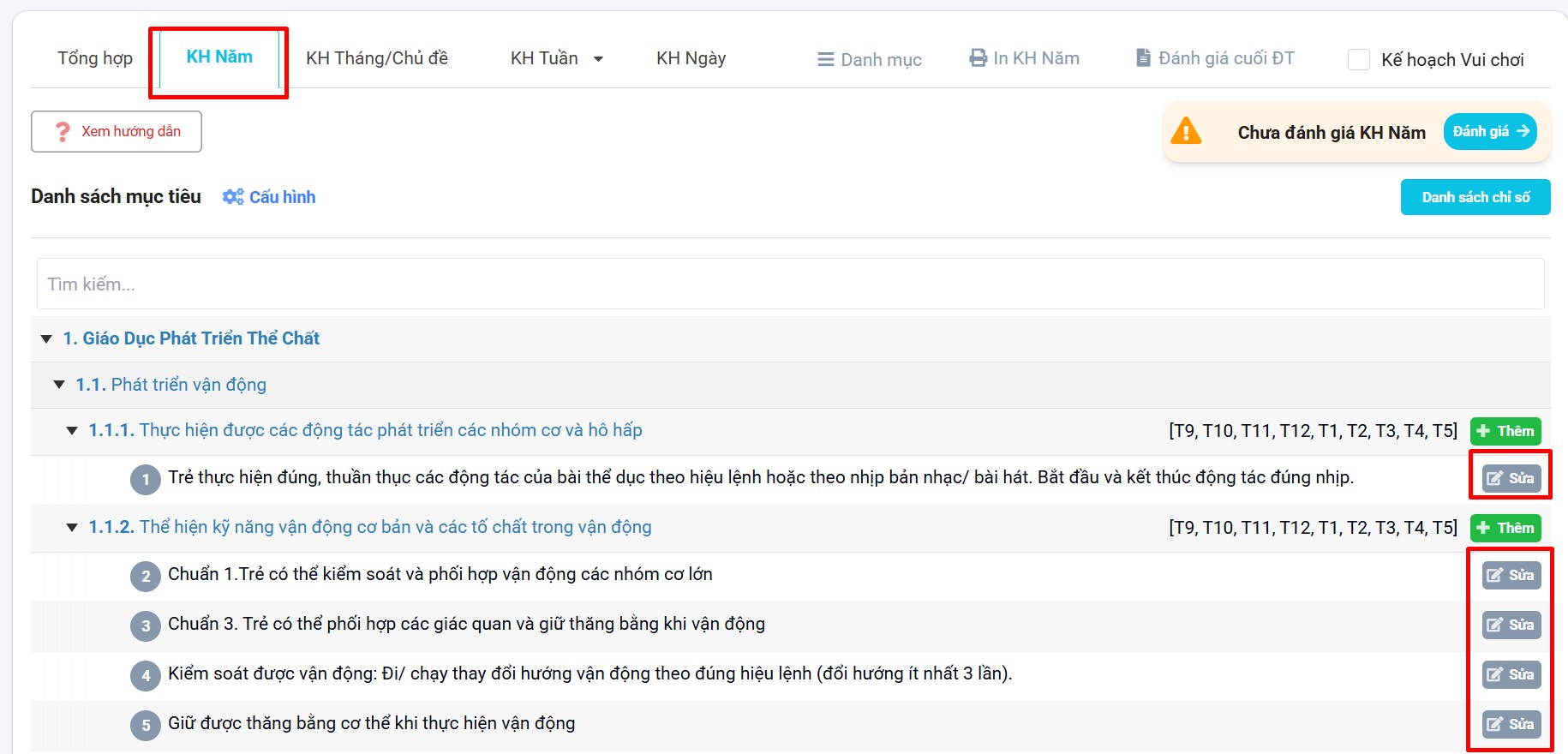Enable the Kế hoạch Vui chơi checkbox

tap(1359, 60)
